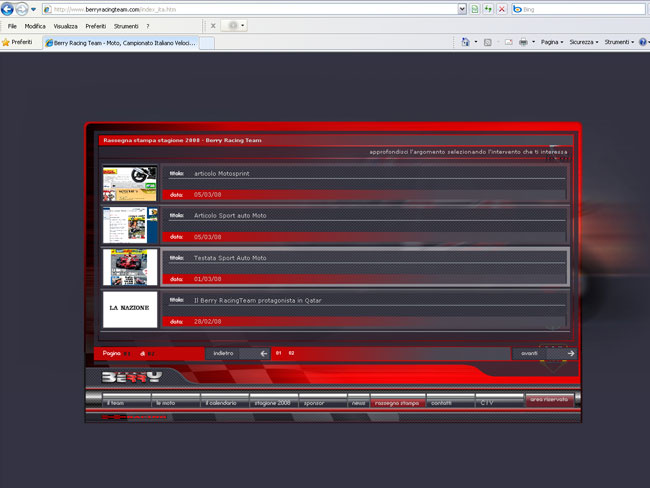Open the 'sponsor' section
Viewport: 650px width, 488px height.
pyautogui.click(x=323, y=401)
